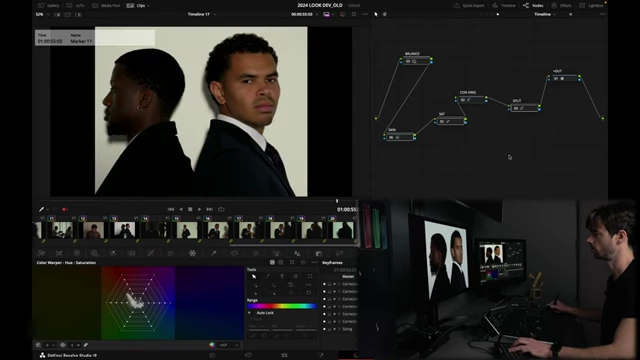This screenshot has height=360, width=640.
Task: Switch Color Warper to Hue-Saturation mode icon
Action: tap(272, 262)
